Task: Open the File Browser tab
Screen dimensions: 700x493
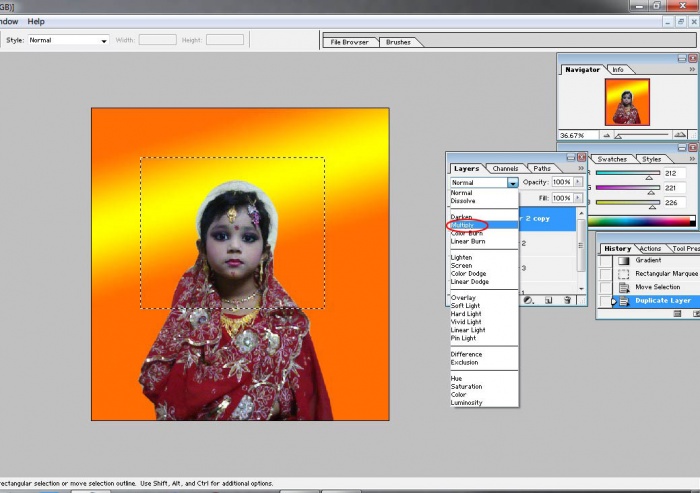Action: click(349, 42)
